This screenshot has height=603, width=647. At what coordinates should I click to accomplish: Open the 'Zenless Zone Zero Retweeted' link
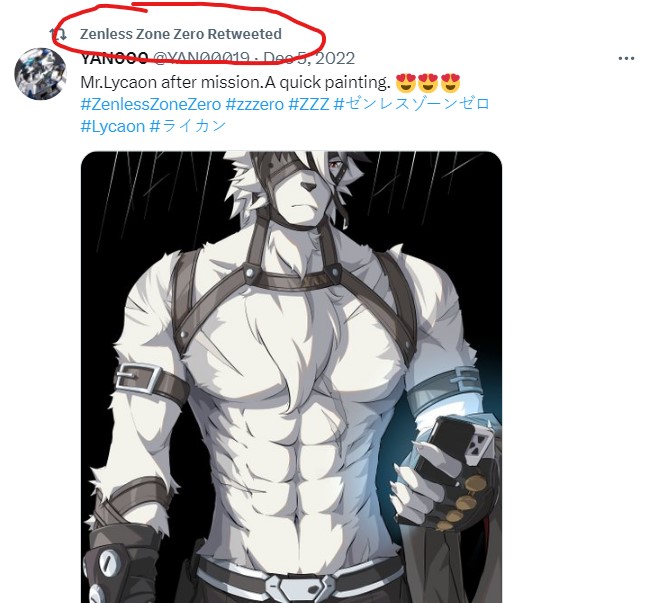point(181,34)
